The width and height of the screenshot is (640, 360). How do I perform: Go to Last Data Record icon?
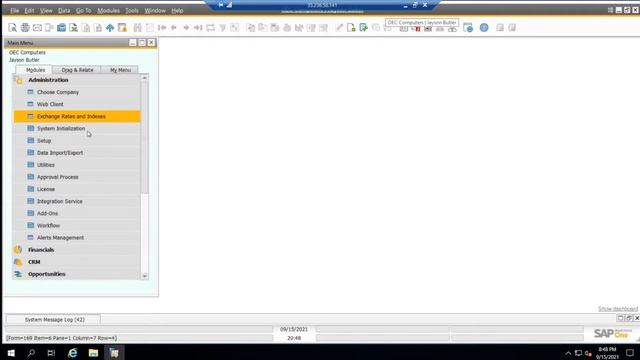(198, 28)
